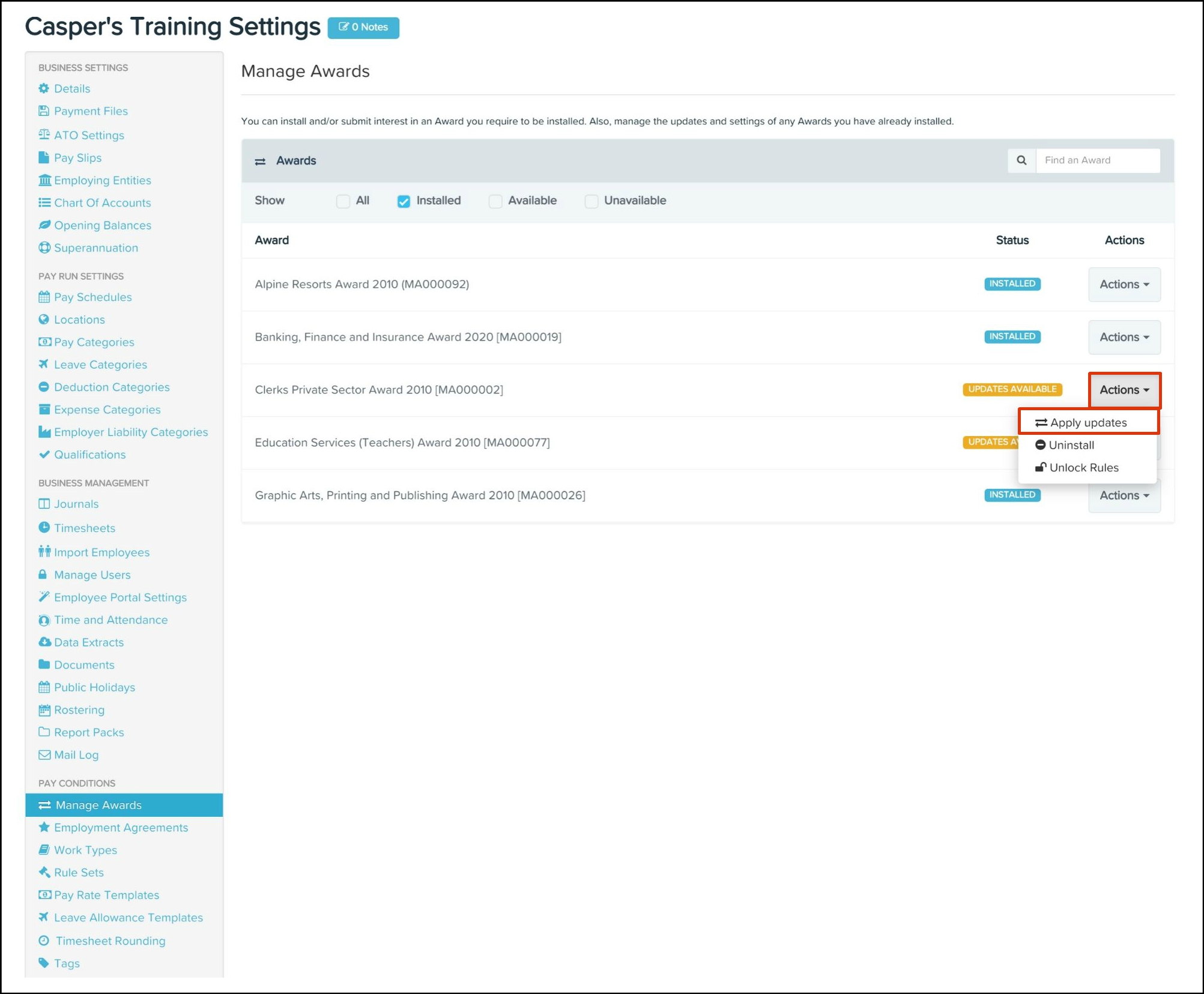
Task: Click the search magnifier icon in Awards header
Action: tap(1021, 160)
